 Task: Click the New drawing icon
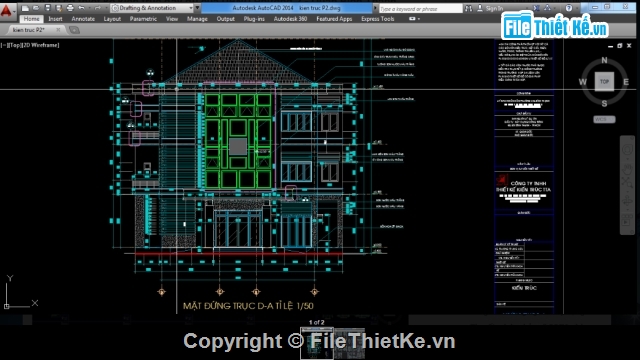click(25, 8)
